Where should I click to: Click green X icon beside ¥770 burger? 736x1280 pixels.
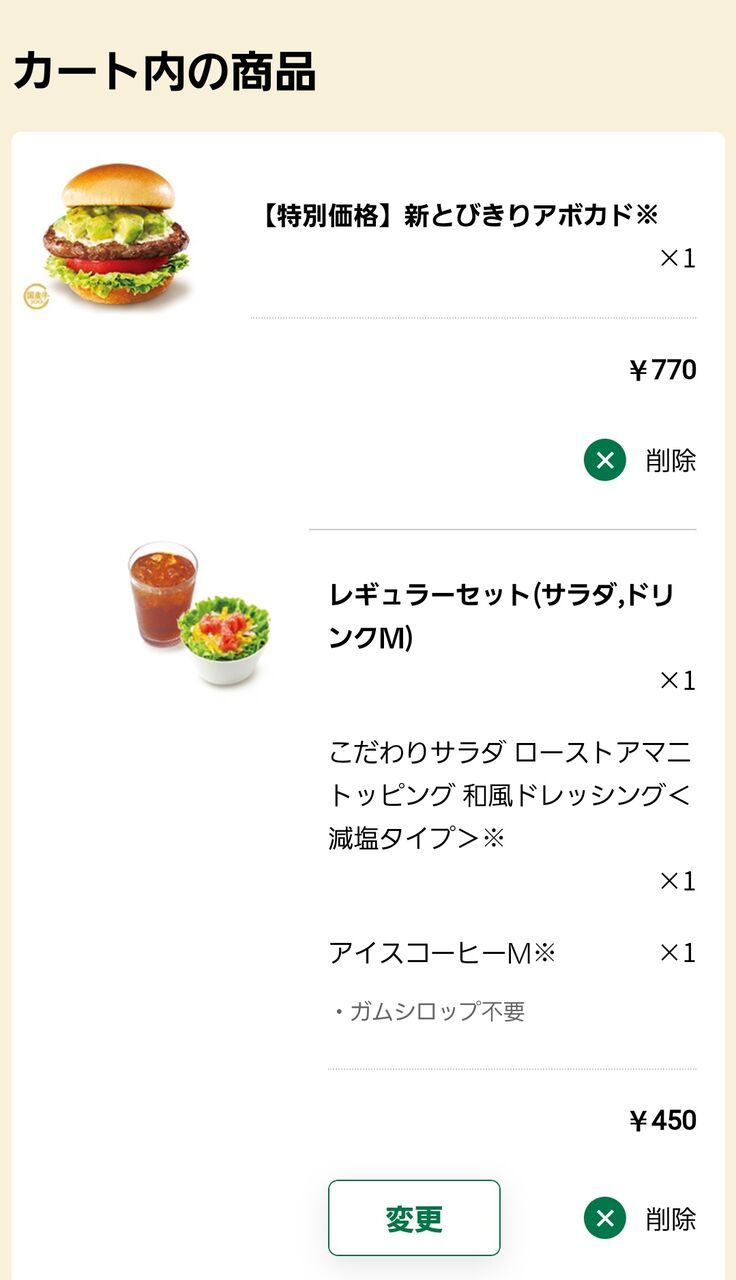point(605,460)
